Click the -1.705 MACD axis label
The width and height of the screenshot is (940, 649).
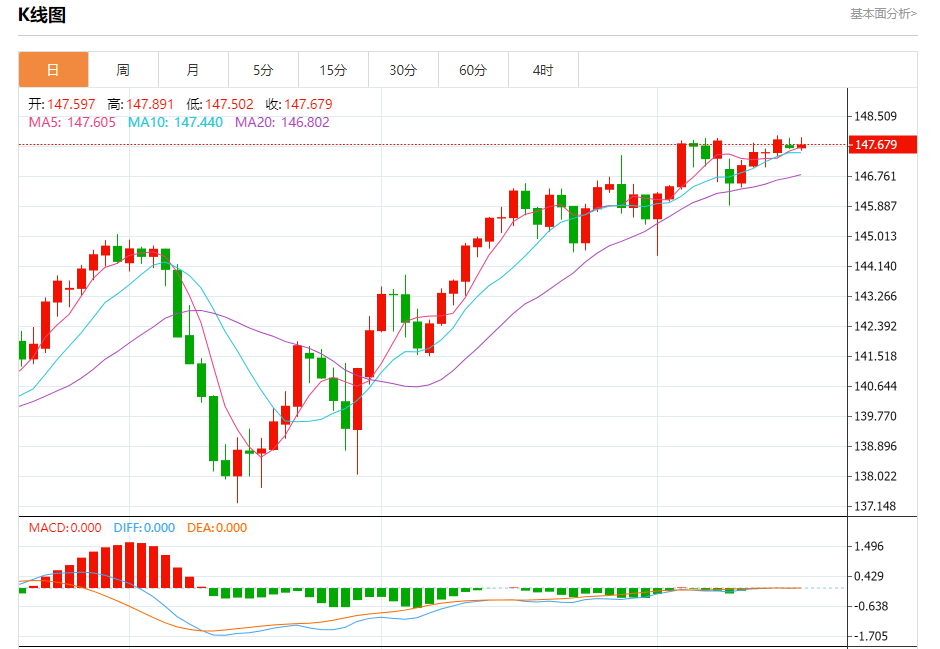coord(869,636)
